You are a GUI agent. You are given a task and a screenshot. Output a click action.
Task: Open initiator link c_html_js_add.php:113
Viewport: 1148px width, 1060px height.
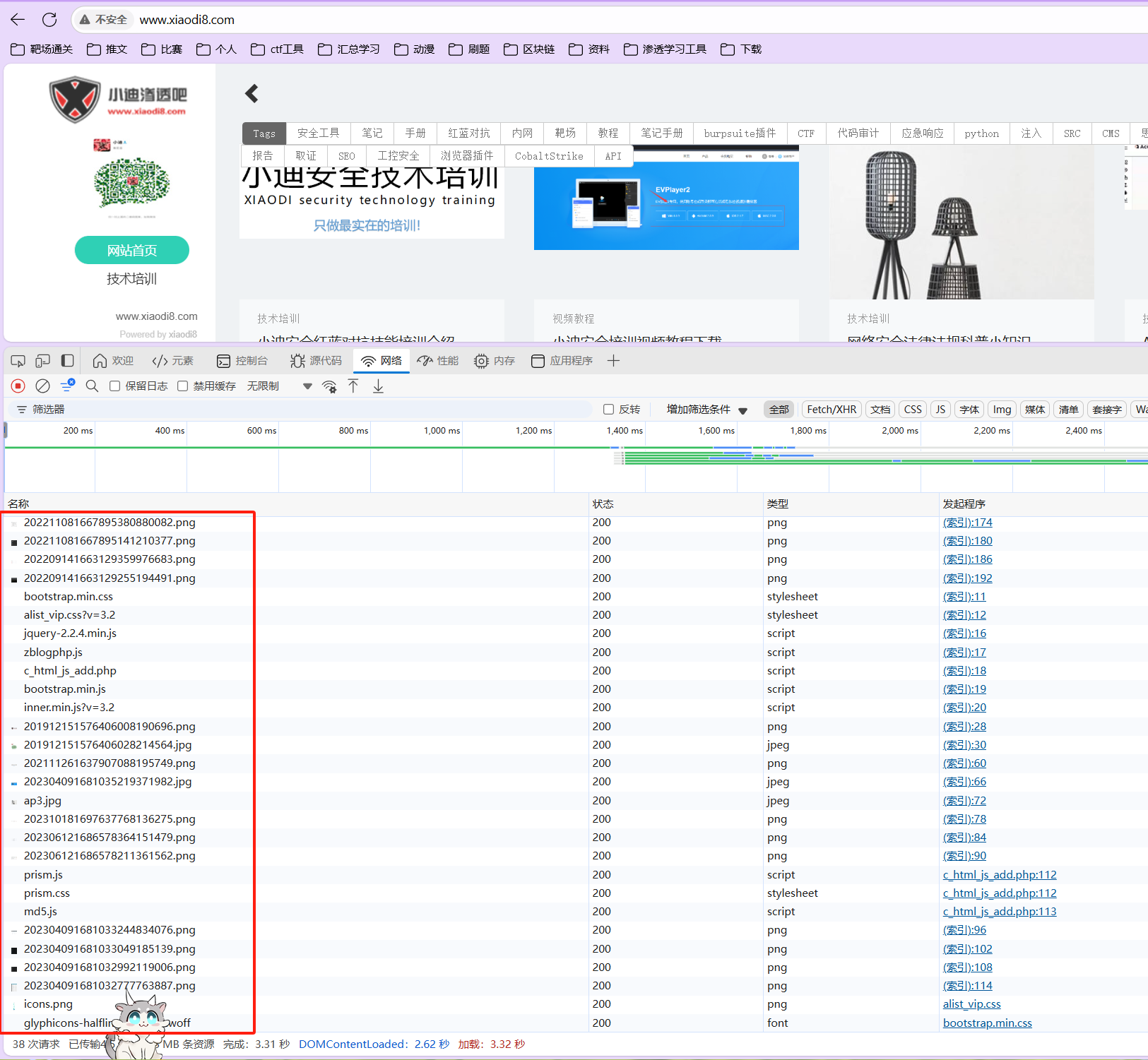[x=1000, y=912]
